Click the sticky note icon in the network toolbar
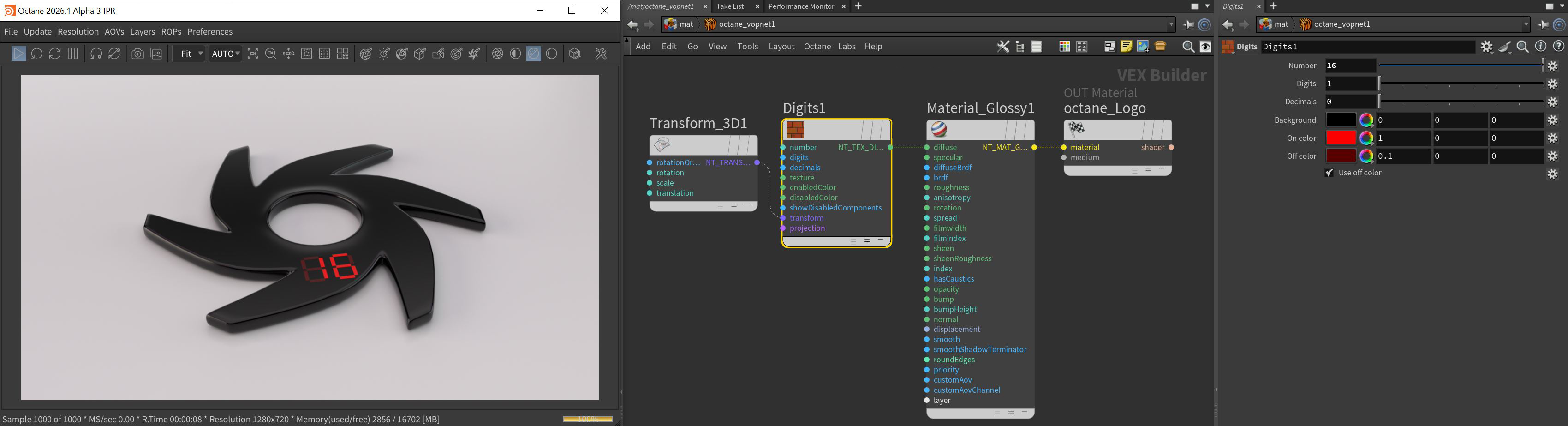The height and width of the screenshot is (426, 1568). (x=1126, y=47)
